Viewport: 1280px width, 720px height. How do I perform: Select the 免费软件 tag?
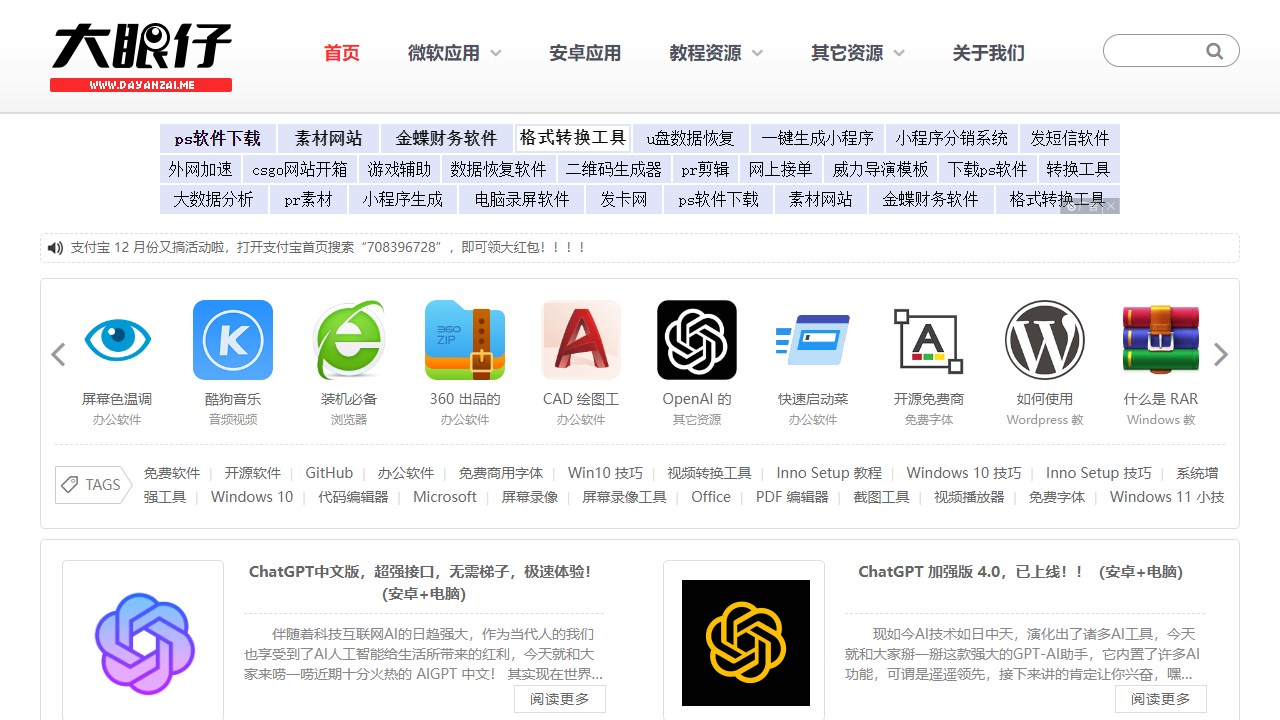pyautogui.click(x=172, y=473)
